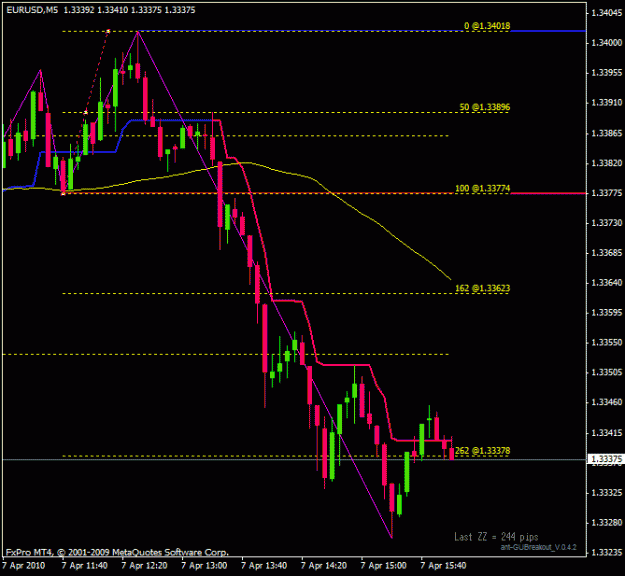
Task: Click price scale value 1.33415
Action: tap(607, 433)
